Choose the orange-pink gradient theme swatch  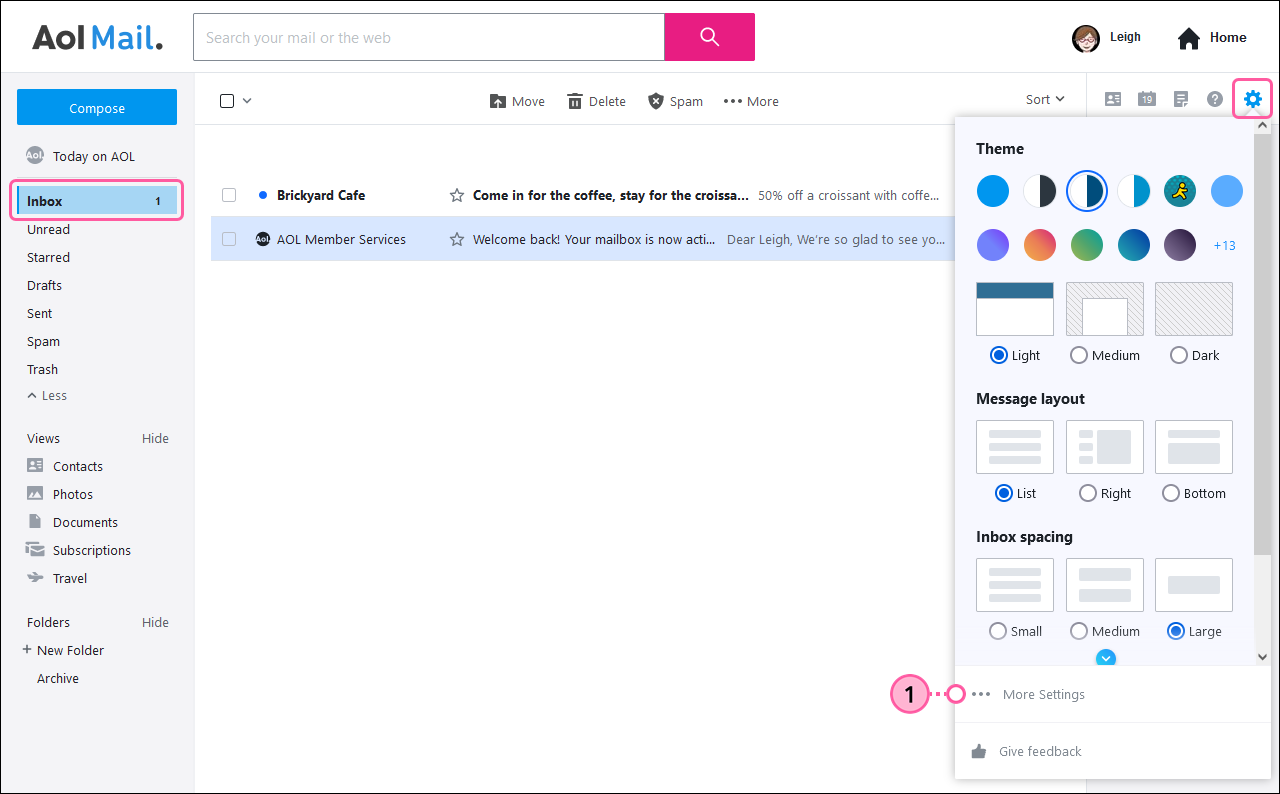coord(1040,244)
